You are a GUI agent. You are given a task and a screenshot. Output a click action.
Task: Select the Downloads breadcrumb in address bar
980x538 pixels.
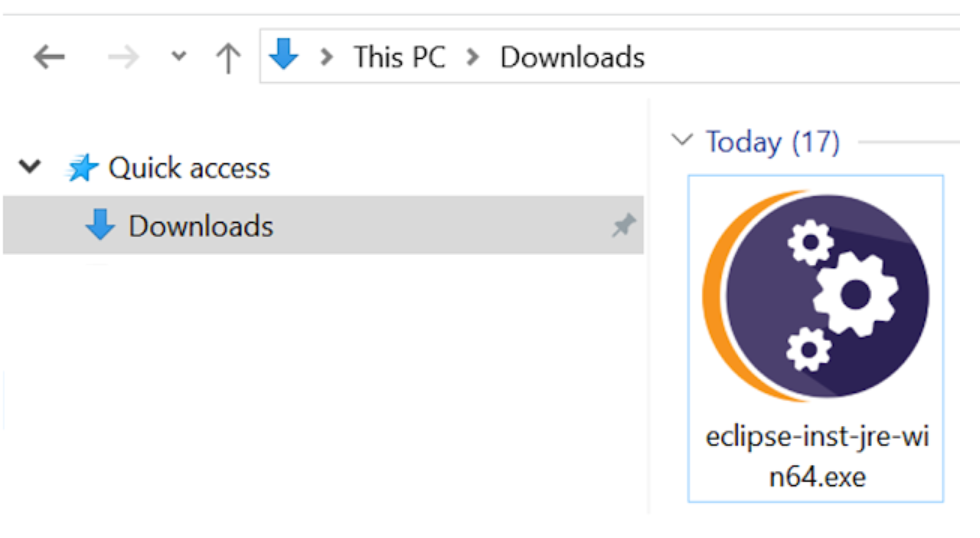coord(572,57)
